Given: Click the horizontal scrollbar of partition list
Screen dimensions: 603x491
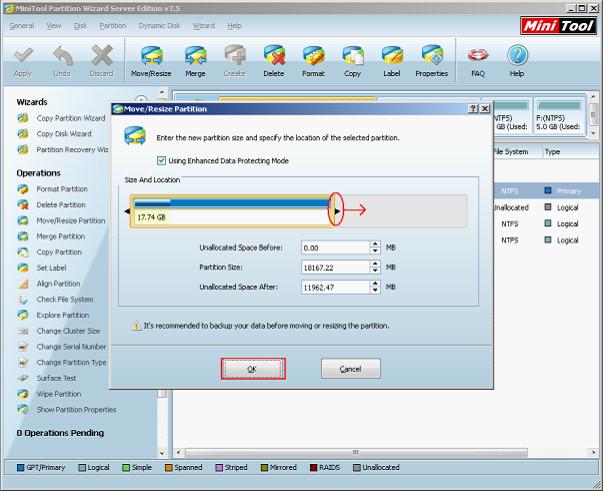Looking at the screenshot, I should click(356, 452).
